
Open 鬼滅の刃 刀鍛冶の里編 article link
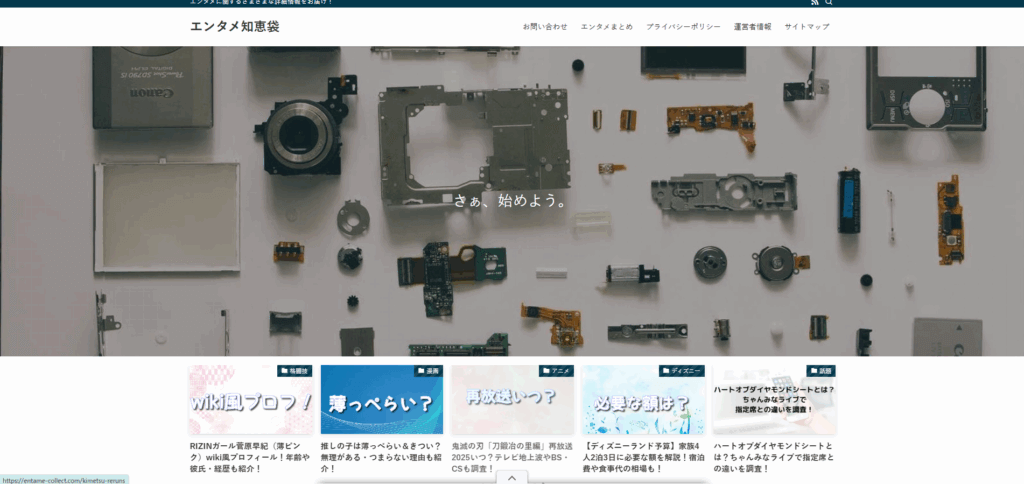511,457
